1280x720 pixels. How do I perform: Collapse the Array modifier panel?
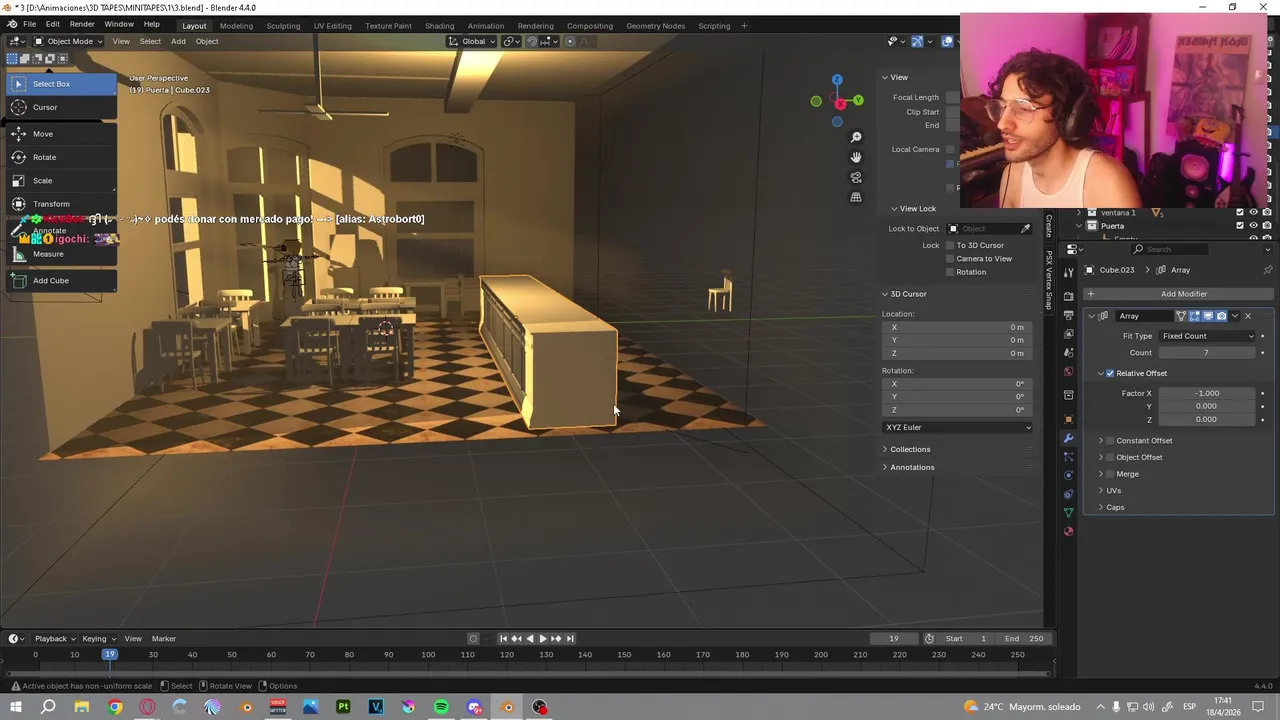[x=1092, y=316]
